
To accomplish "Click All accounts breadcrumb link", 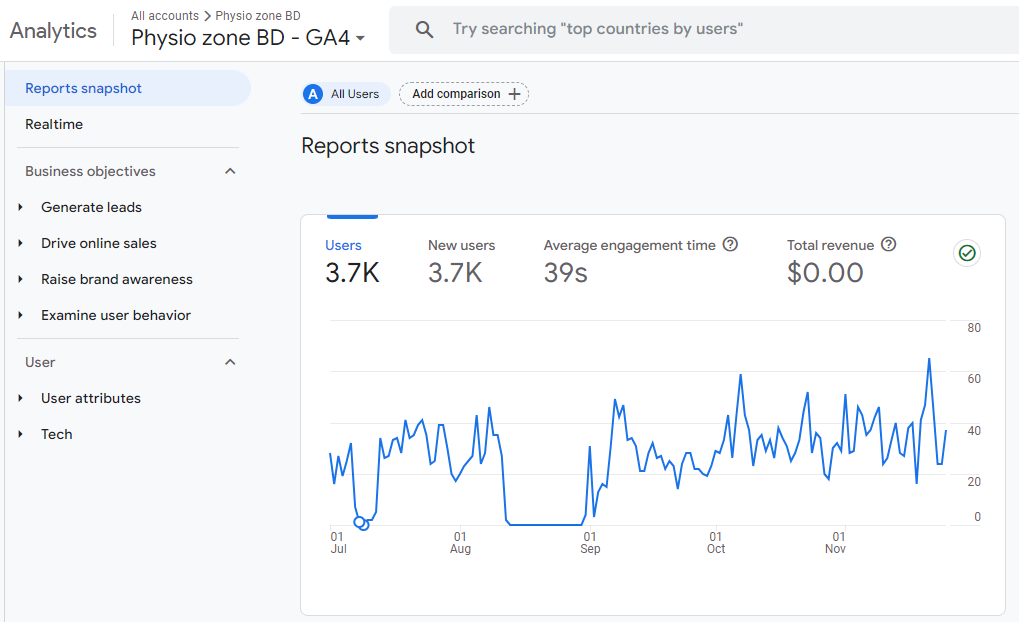I will coord(165,16).
